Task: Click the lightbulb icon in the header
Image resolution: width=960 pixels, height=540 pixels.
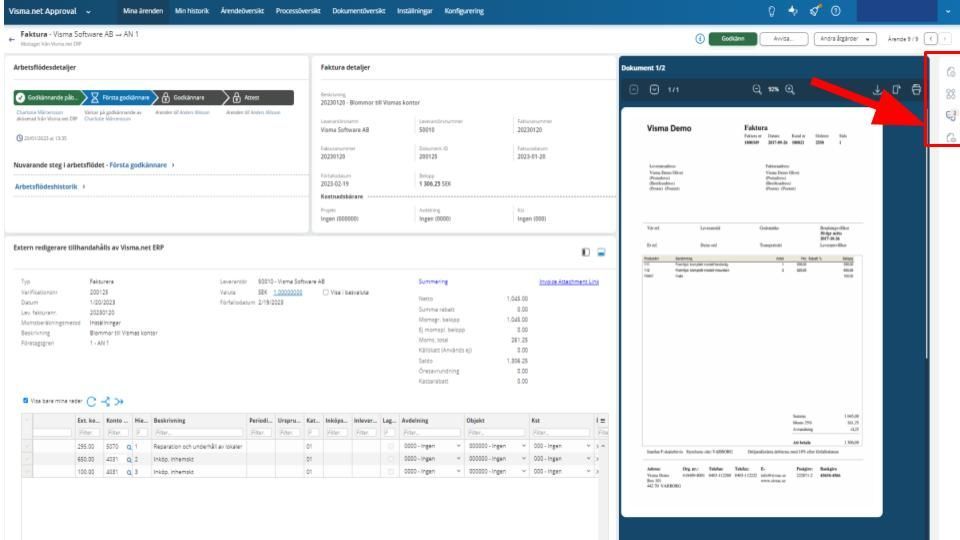Action: (769, 10)
